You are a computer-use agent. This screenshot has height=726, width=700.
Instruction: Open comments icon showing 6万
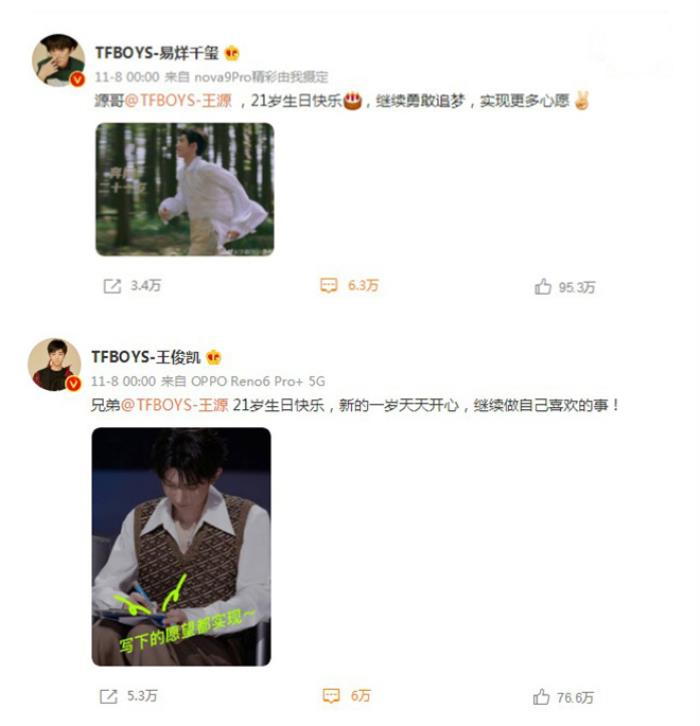point(331,695)
